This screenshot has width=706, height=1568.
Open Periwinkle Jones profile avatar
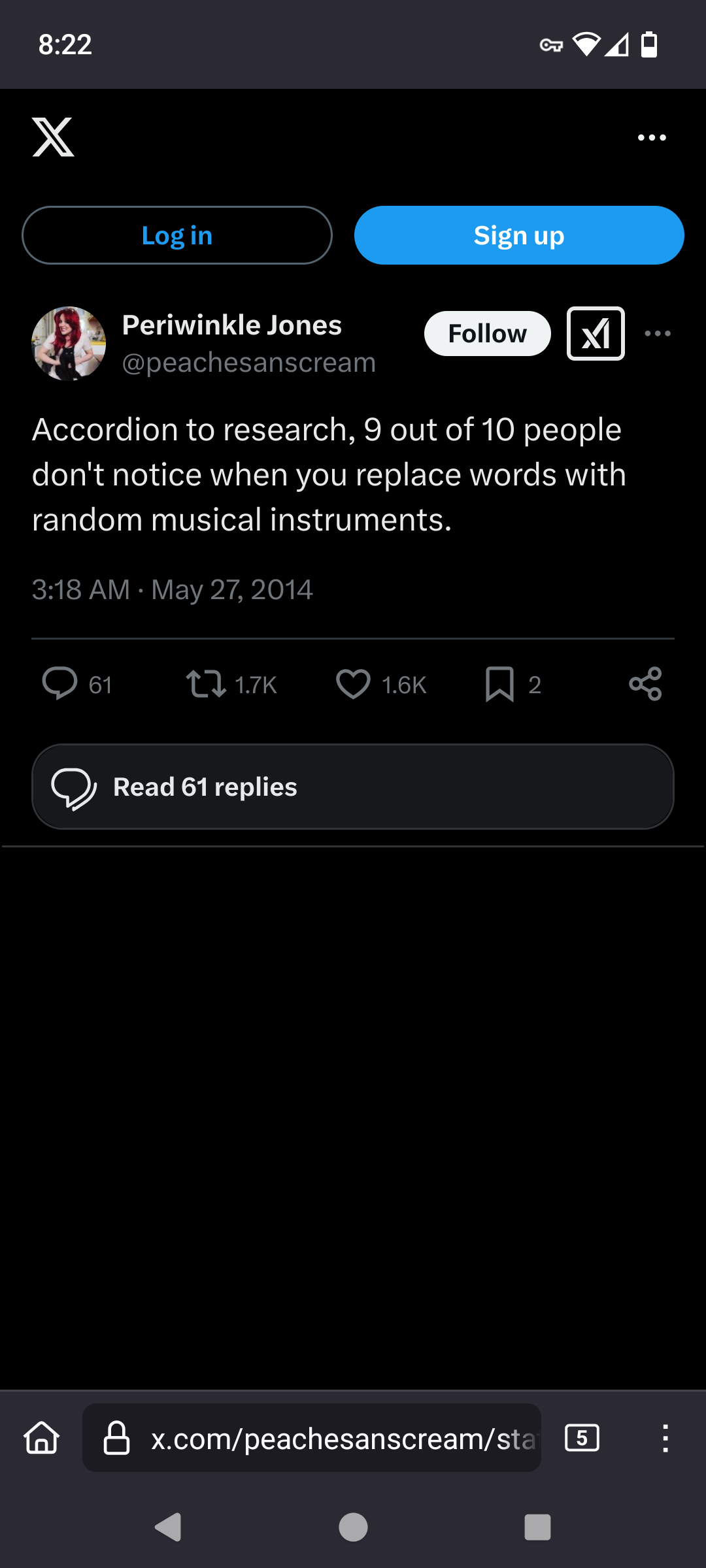click(69, 343)
